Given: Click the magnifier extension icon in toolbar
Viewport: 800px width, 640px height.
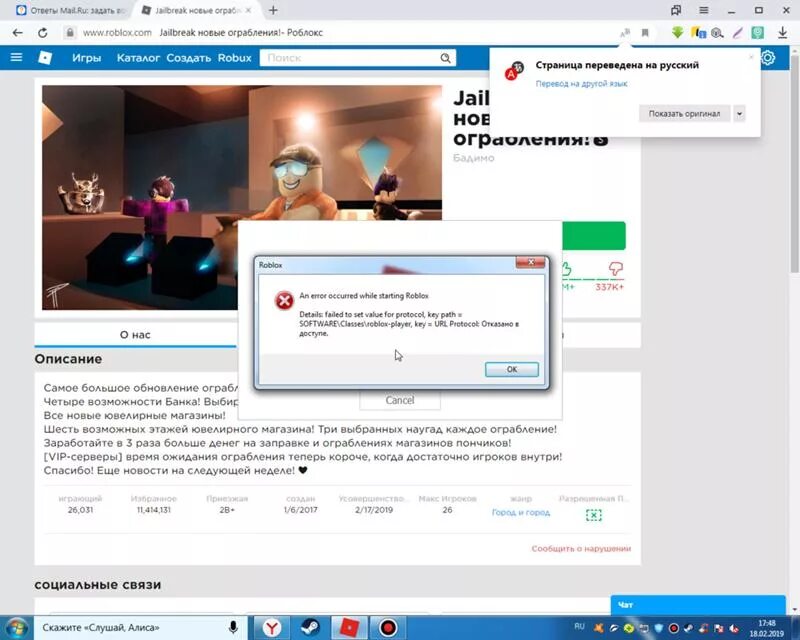Looking at the screenshot, I should click(x=717, y=33).
